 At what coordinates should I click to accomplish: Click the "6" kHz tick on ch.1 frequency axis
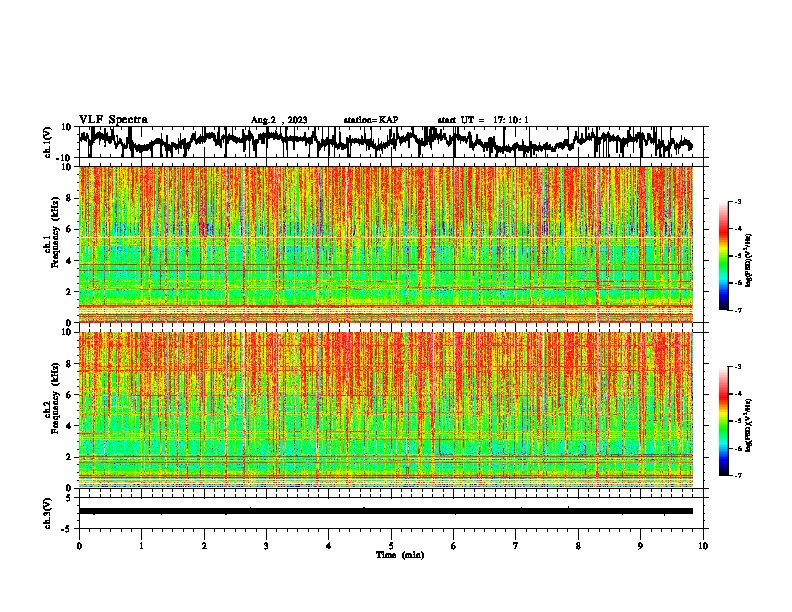71,230
